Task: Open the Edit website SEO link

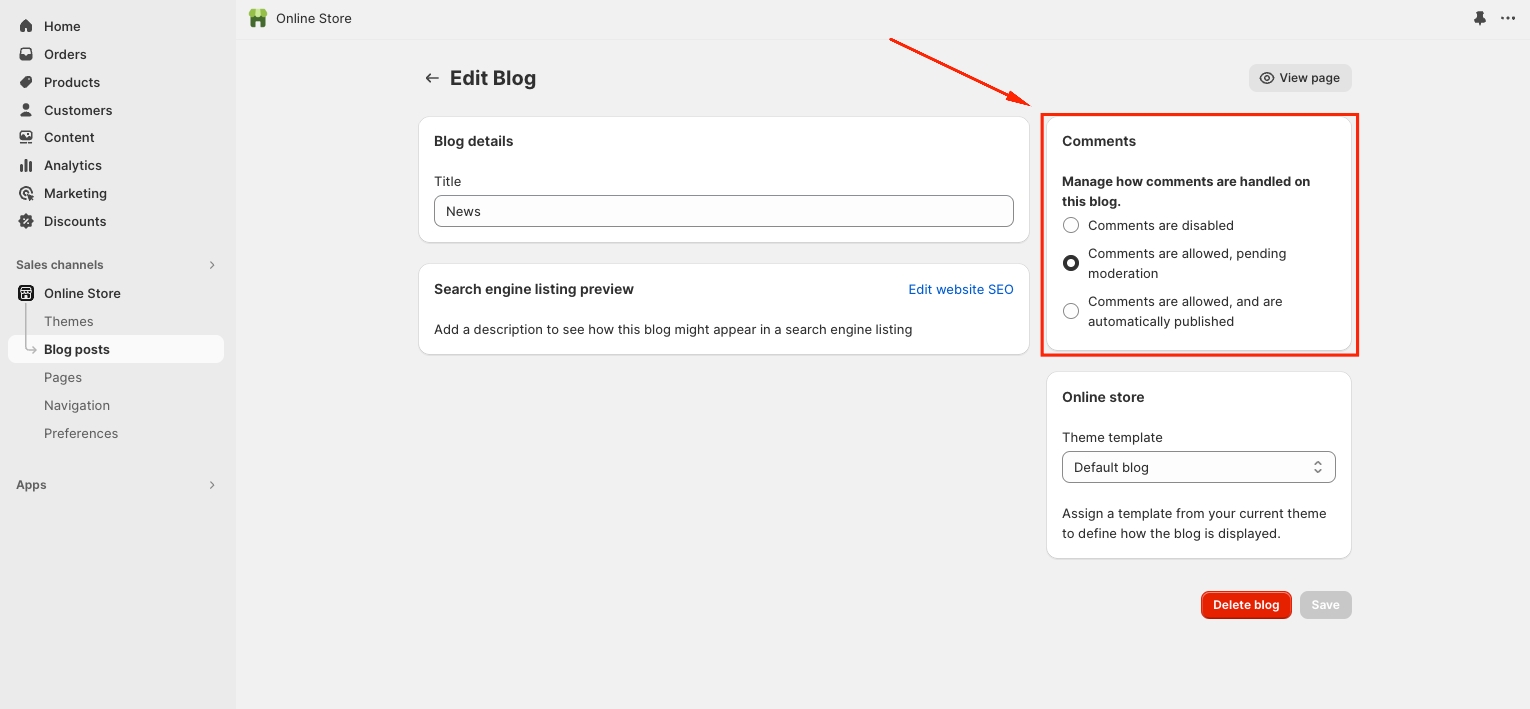Action: (x=960, y=289)
